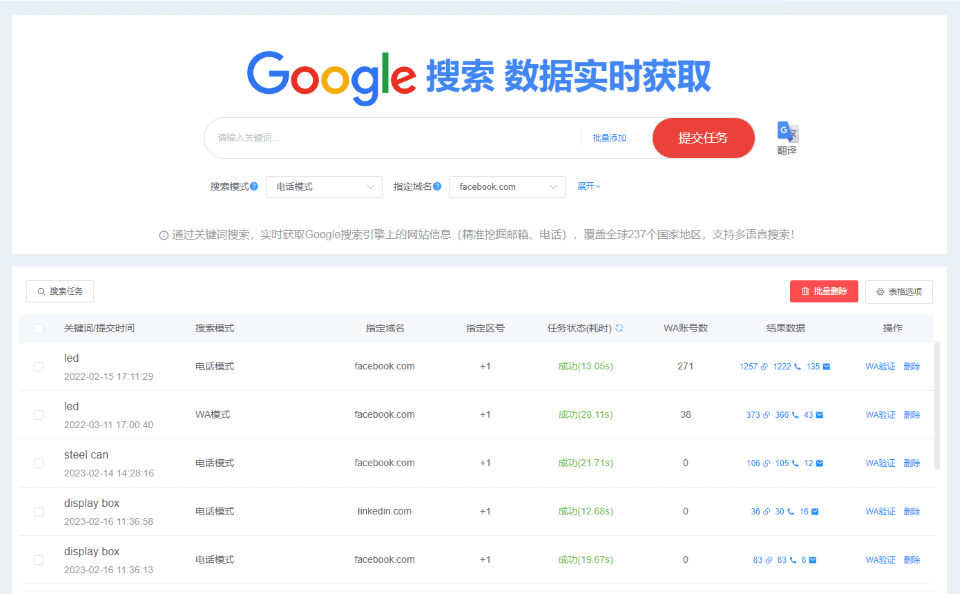Image resolution: width=960 pixels, height=594 pixels.
Task: Expand more options via 展开
Action: click(588, 186)
